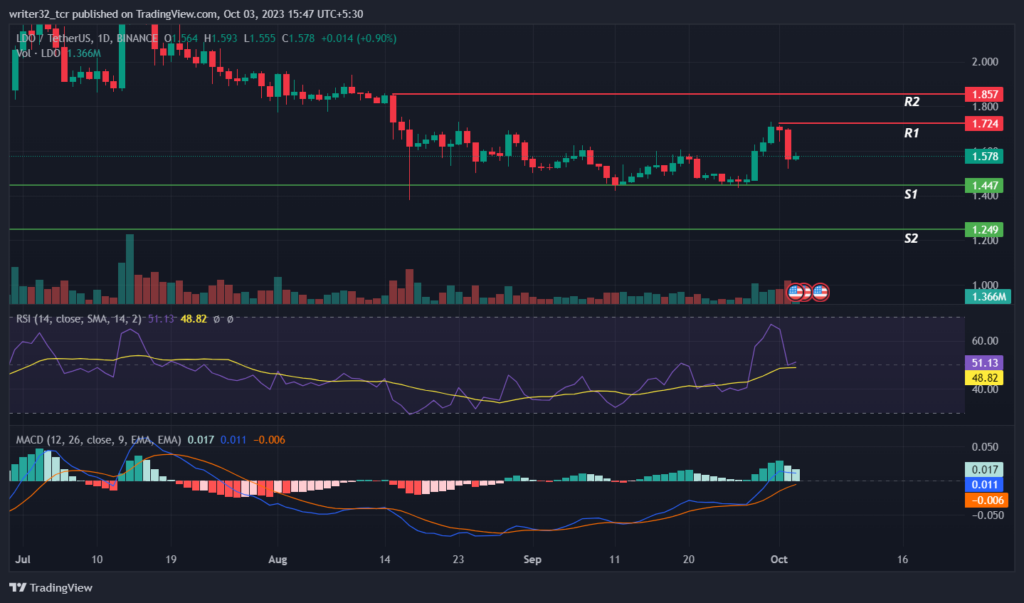
Task: Click the +0.014 (+0.90%) change value
Action: [359, 39]
